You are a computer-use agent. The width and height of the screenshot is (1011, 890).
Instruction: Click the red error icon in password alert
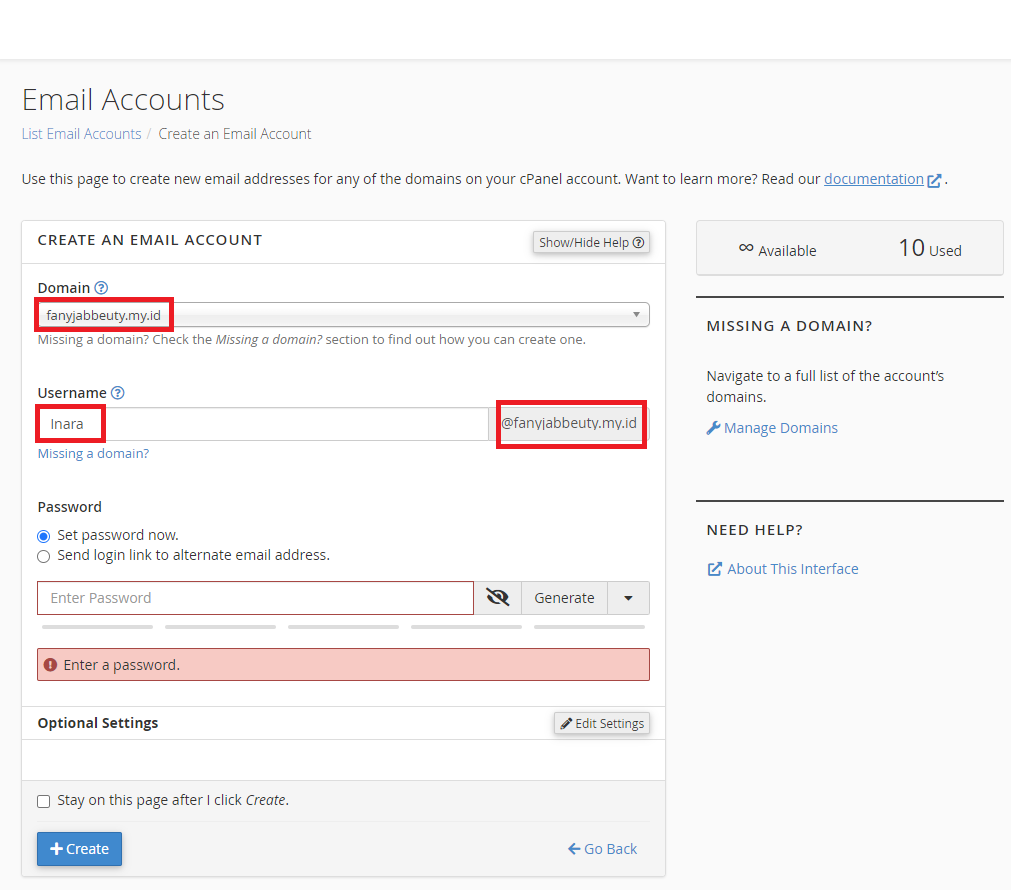click(x=51, y=665)
